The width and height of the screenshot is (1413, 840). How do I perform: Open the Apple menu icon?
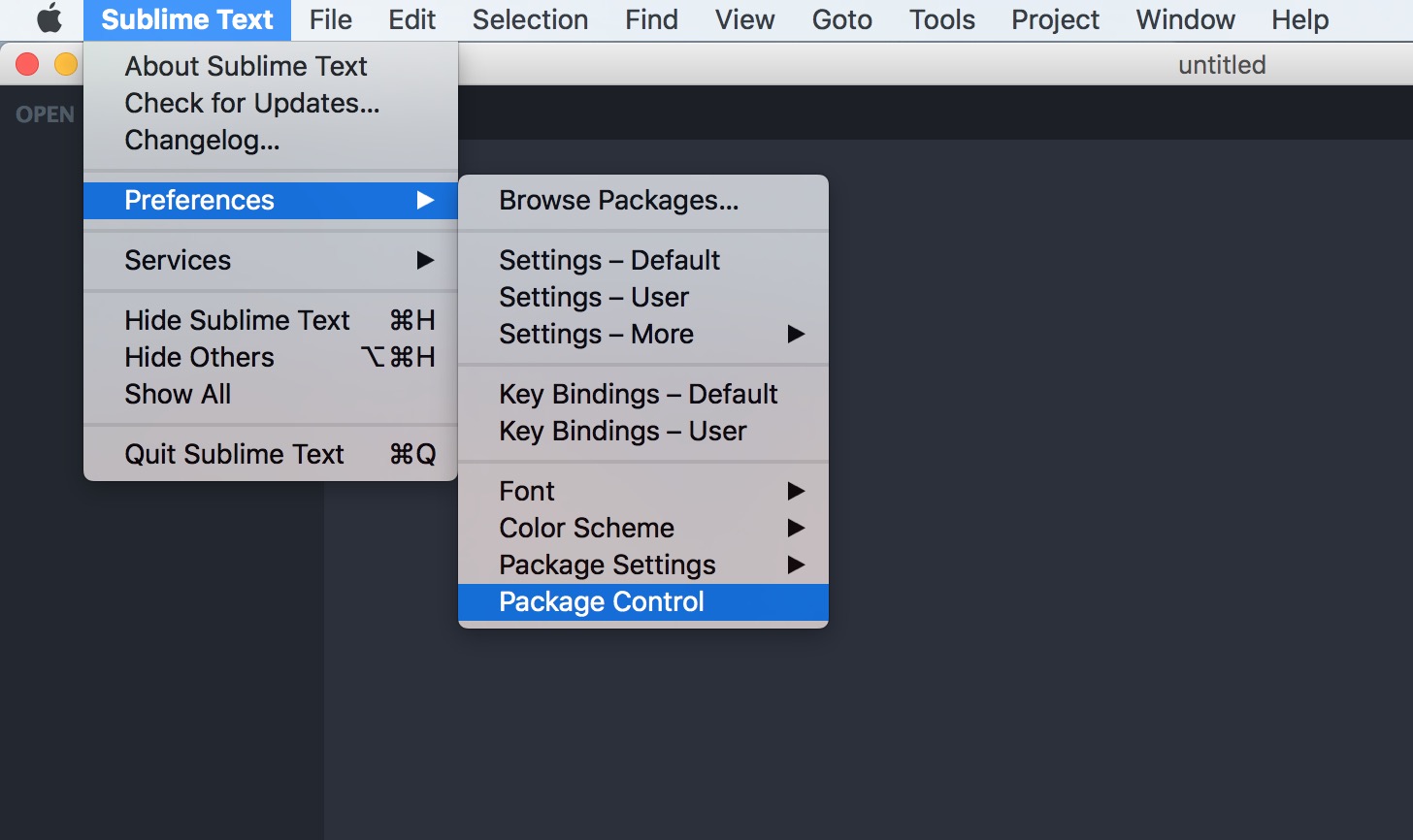point(49,19)
